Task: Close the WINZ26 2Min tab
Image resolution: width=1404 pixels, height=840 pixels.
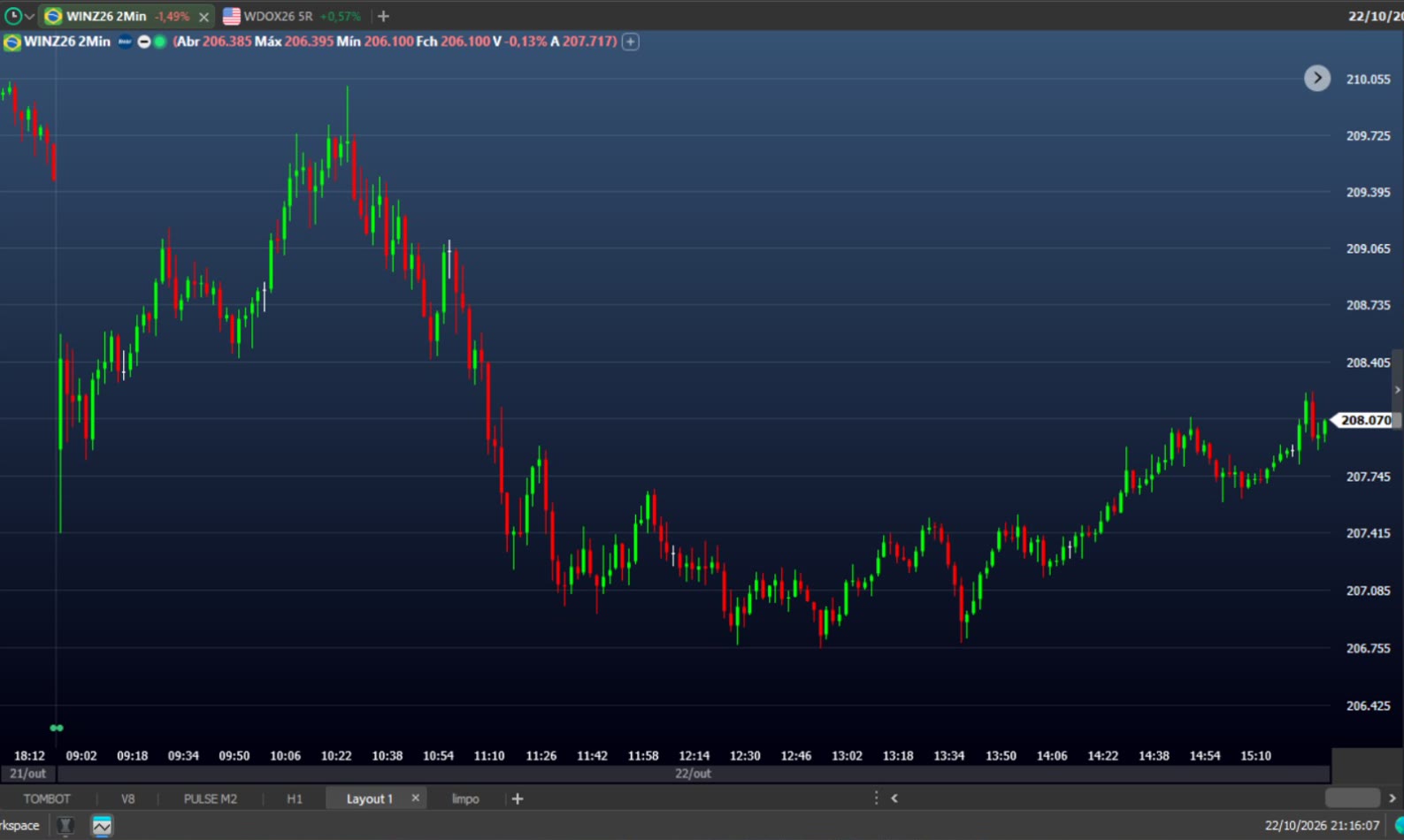Action: pos(204,17)
